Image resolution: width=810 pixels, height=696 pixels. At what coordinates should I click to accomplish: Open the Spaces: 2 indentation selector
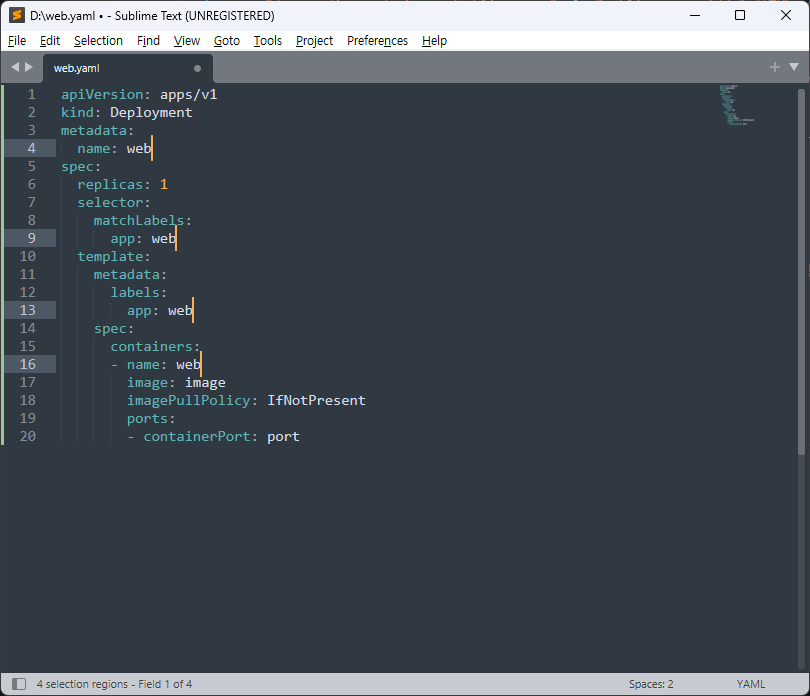coord(651,683)
